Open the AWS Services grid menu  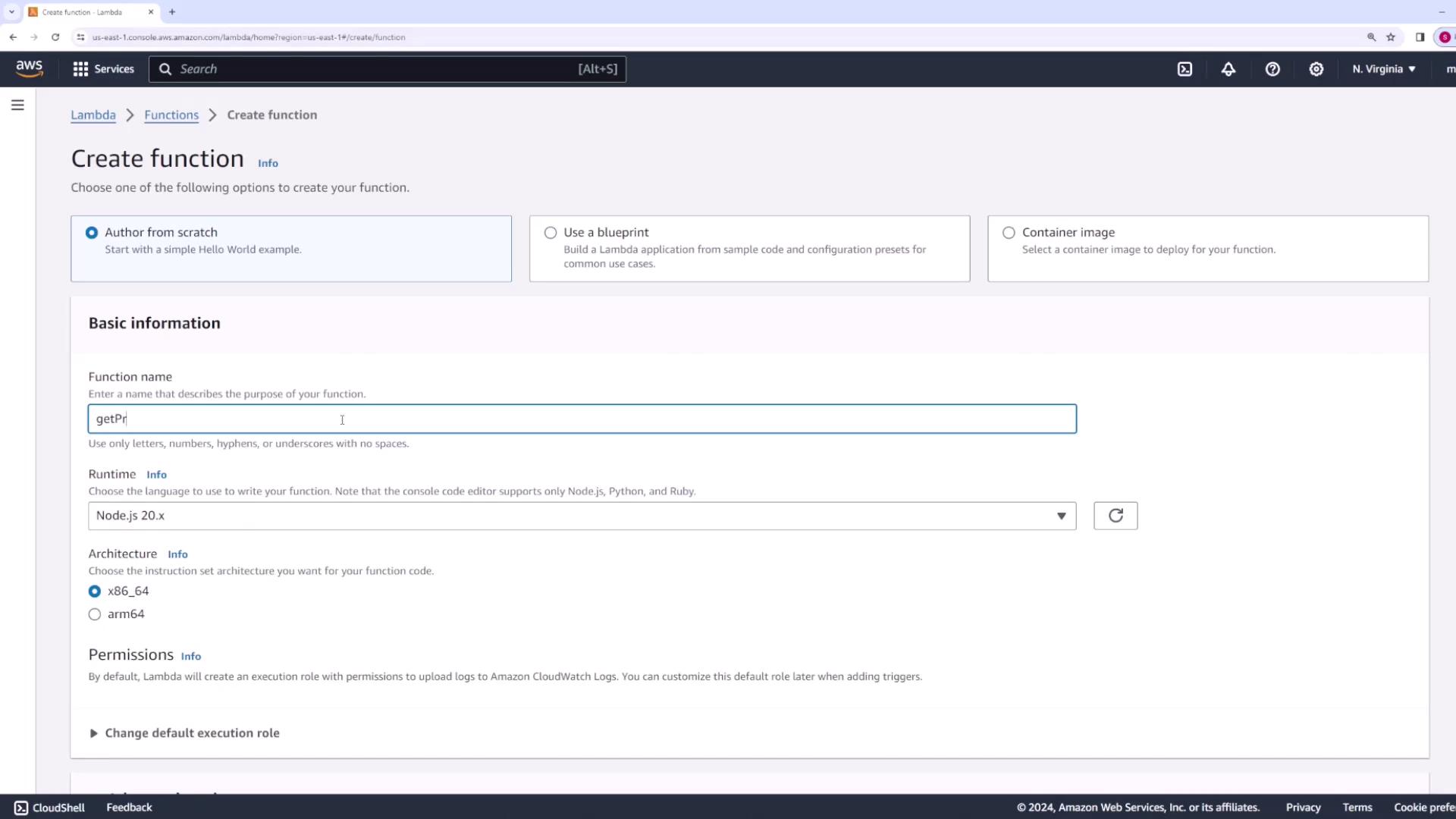(x=103, y=69)
